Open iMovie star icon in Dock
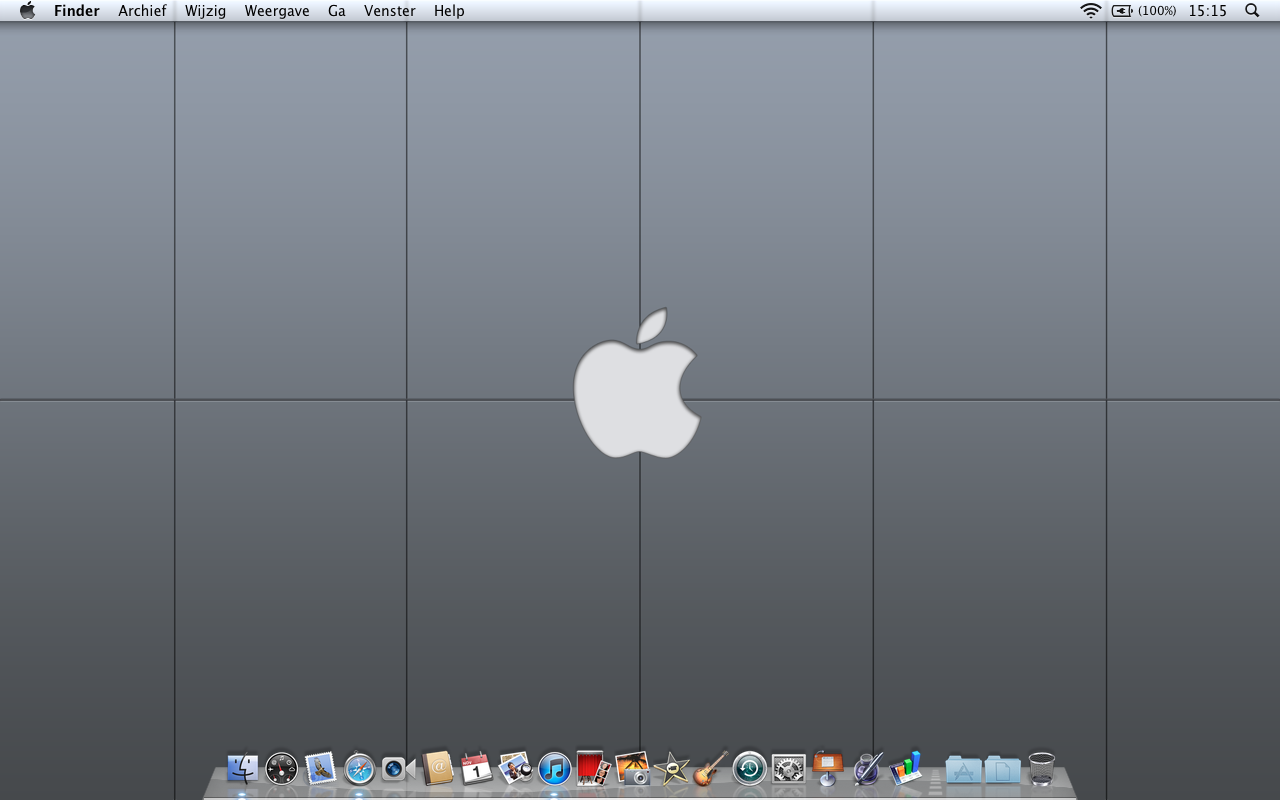The image size is (1280, 800). tap(671, 768)
